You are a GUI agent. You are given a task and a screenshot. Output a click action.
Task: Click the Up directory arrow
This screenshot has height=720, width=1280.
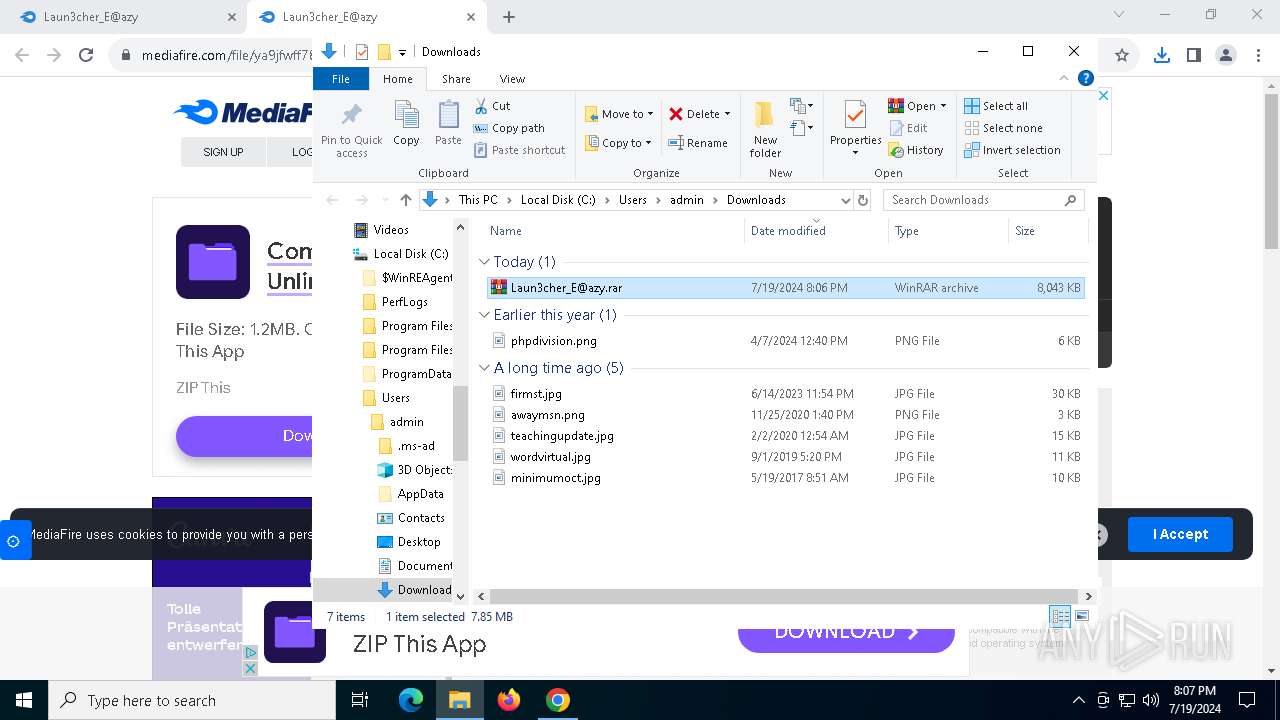pyautogui.click(x=405, y=200)
